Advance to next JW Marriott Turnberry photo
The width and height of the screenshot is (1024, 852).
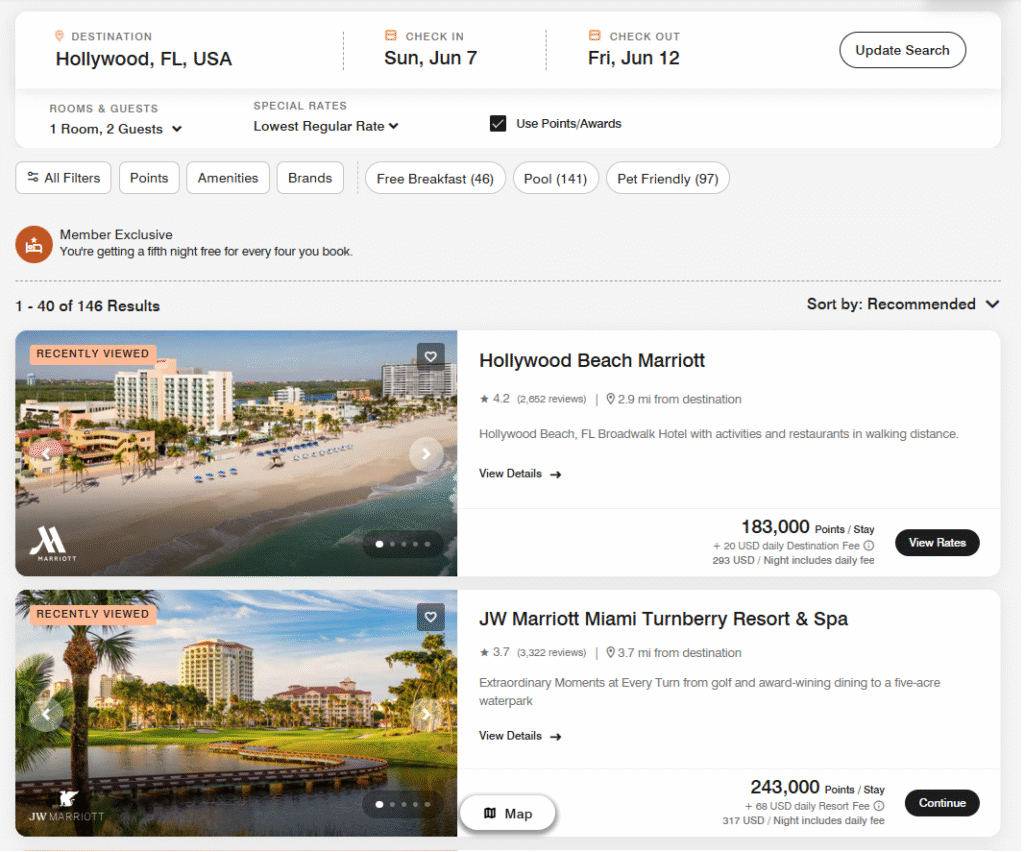(426, 715)
